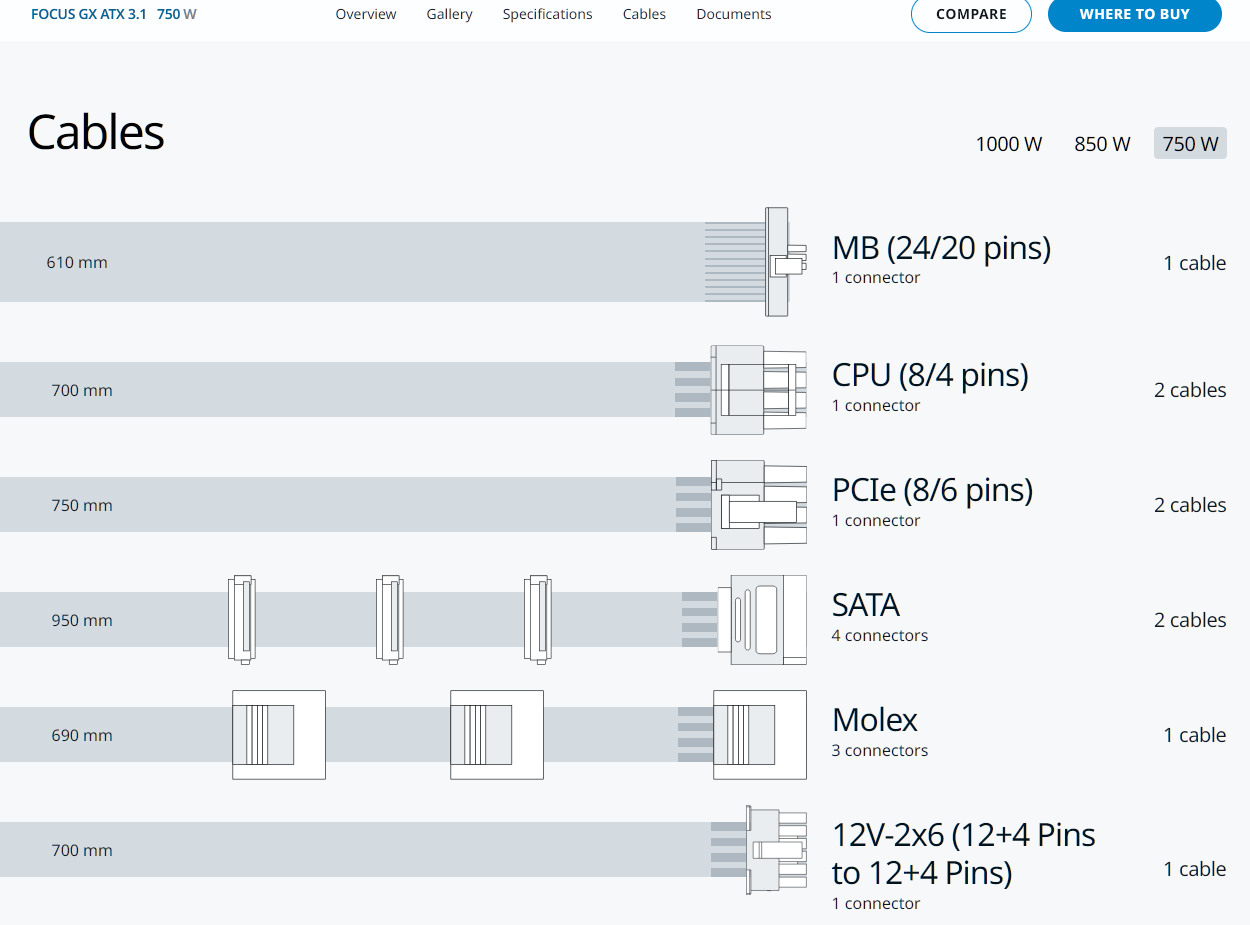
Task: Click the PCIe 8/6 pin connector illustration
Action: 758,505
